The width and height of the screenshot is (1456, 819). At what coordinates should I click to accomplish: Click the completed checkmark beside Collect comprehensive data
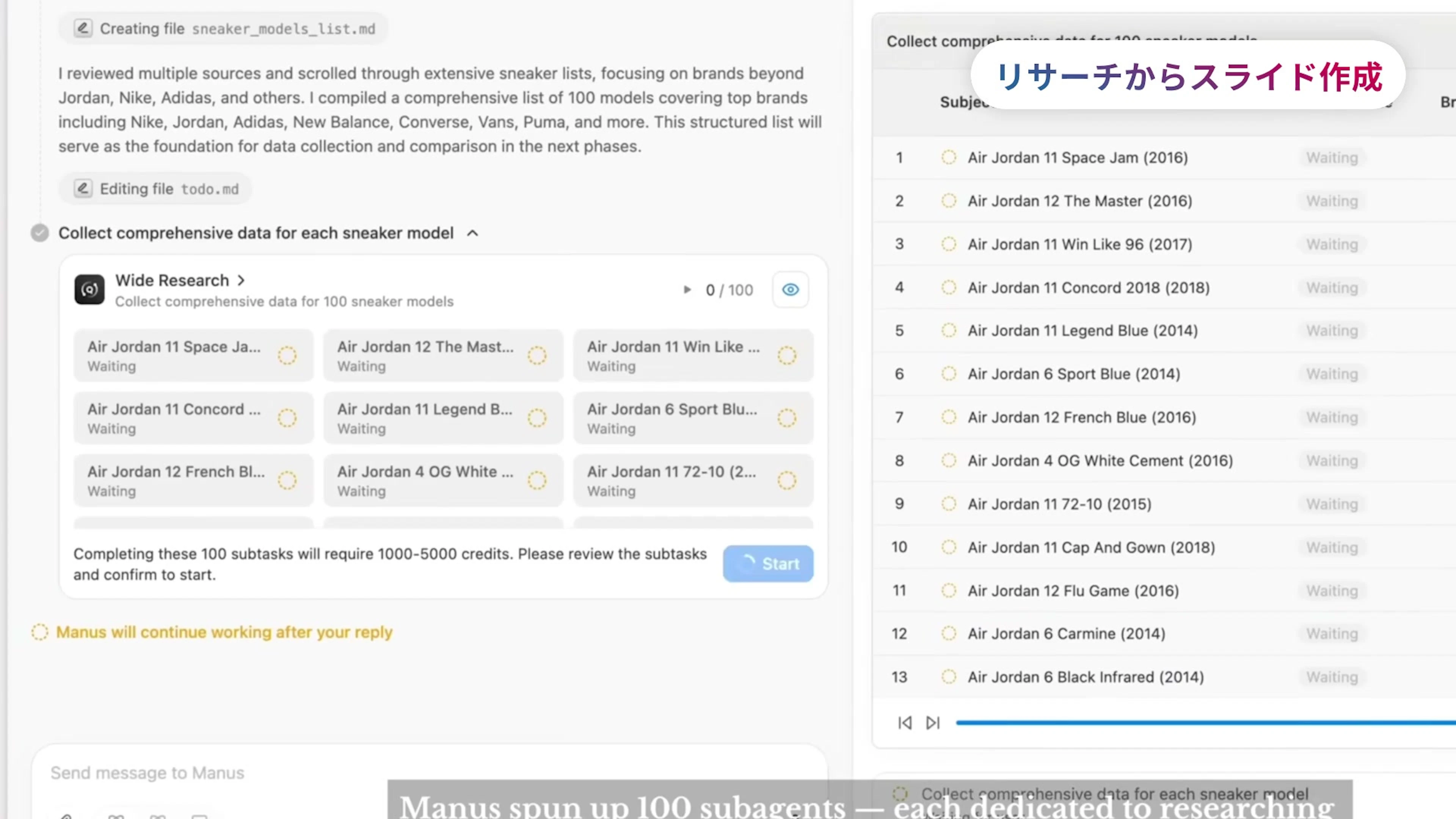point(39,233)
